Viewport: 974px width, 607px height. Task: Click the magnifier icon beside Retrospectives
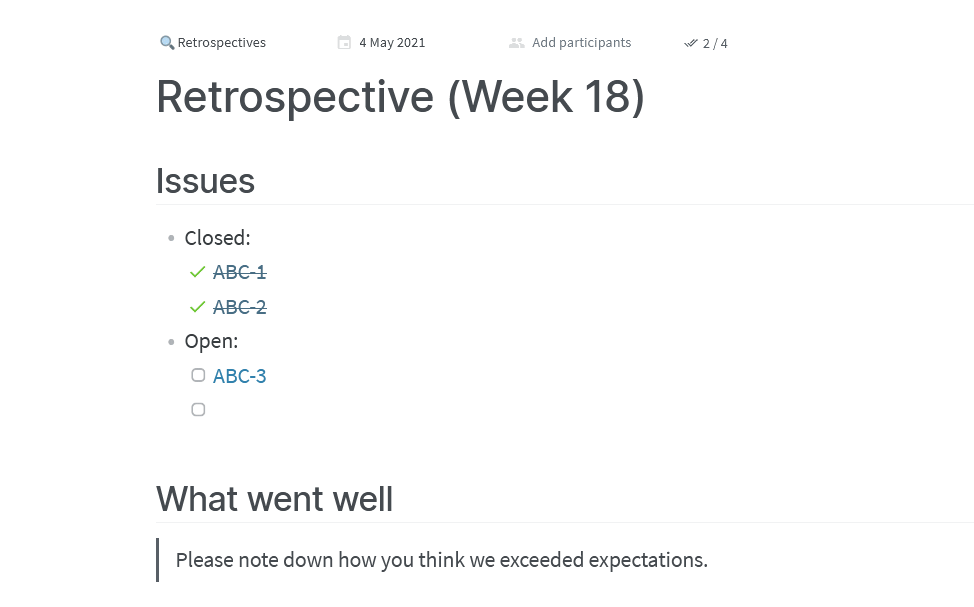click(x=166, y=42)
